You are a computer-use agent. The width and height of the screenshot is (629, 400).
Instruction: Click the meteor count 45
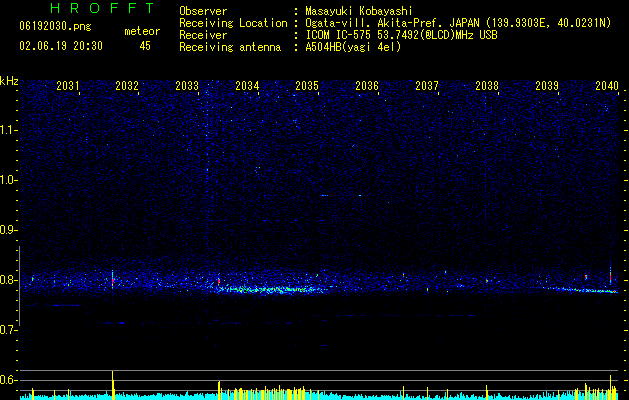tap(145, 46)
